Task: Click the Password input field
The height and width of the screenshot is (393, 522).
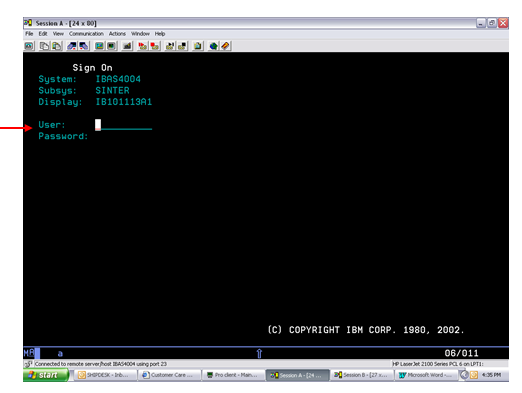Action: click(123, 136)
